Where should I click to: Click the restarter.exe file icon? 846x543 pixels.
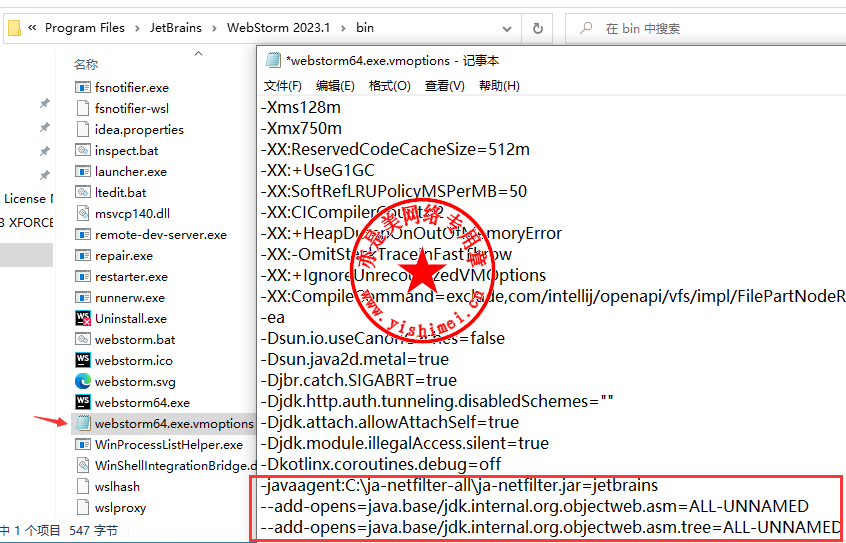pyautogui.click(x=83, y=276)
